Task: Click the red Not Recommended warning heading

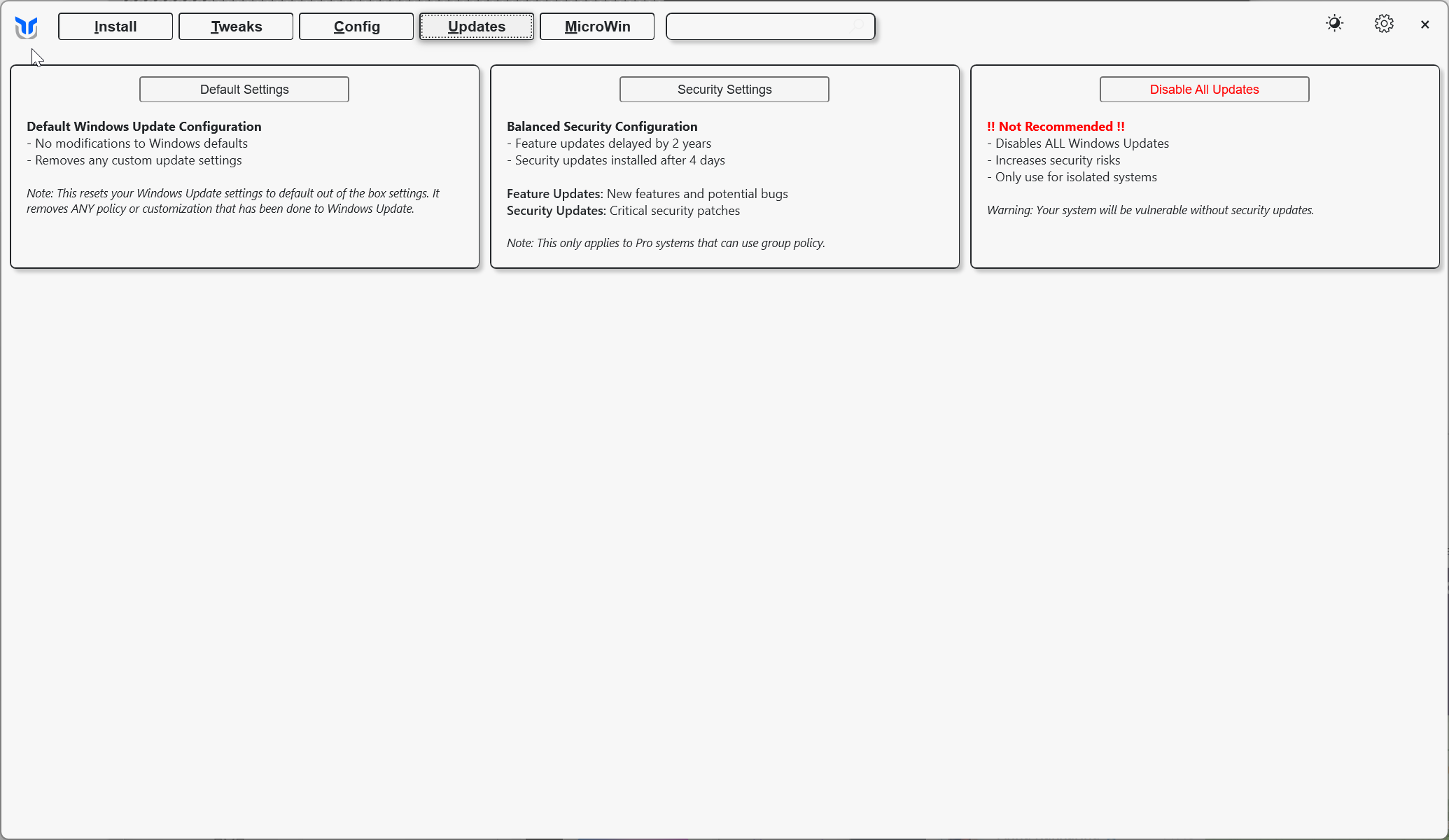Action: [1055, 127]
